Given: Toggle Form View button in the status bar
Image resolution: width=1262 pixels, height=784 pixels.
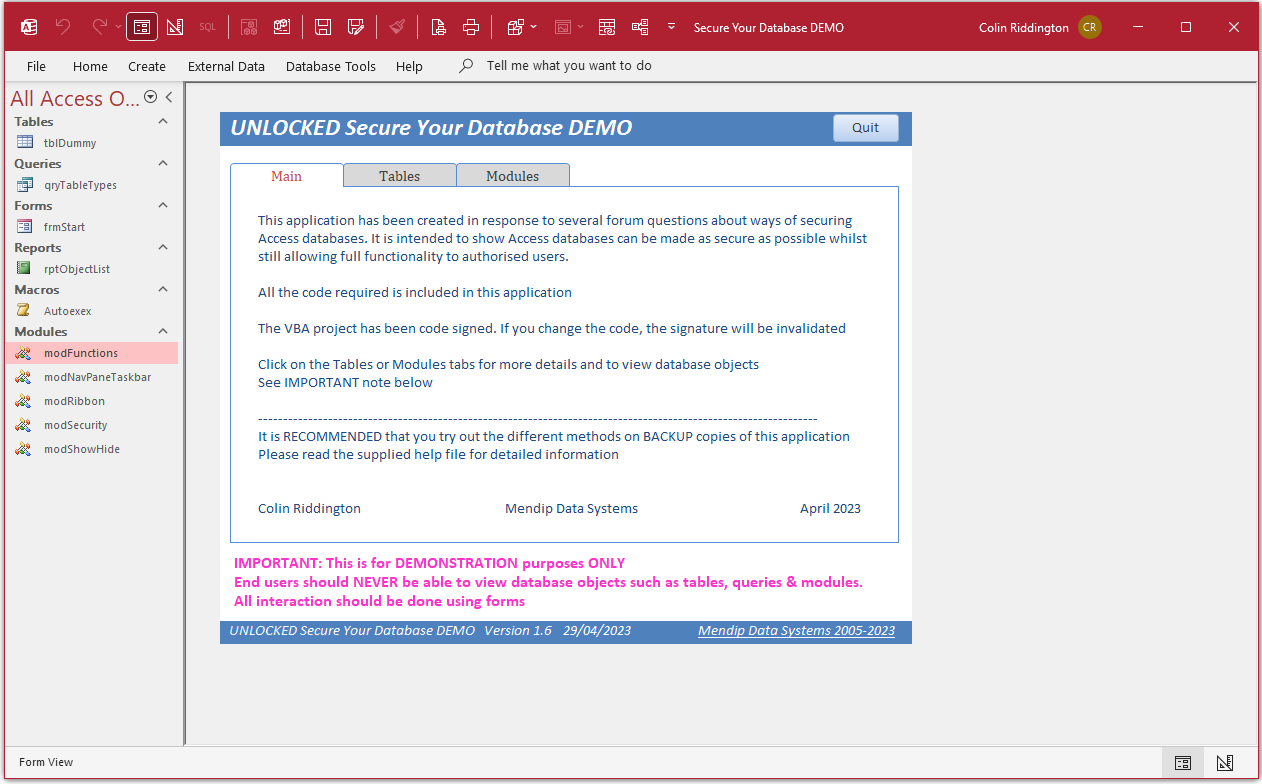Looking at the screenshot, I should pyautogui.click(x=1183, y=762).
